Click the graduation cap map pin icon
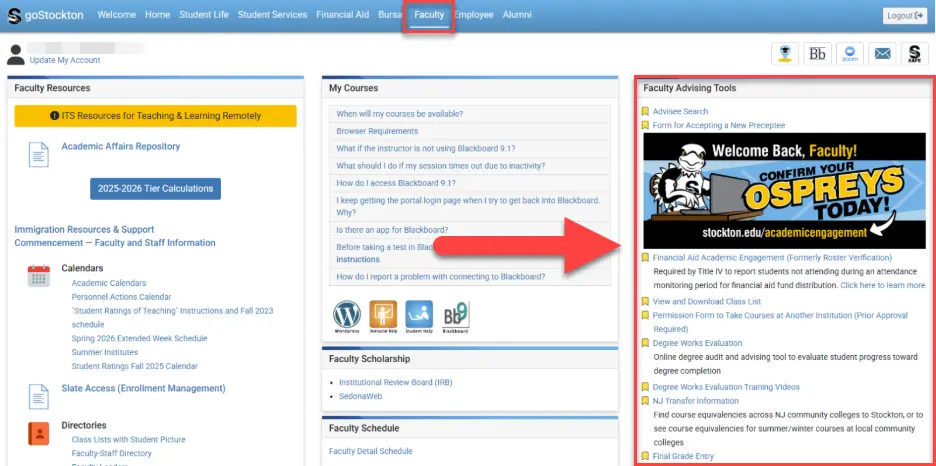Screen dimensions: 936x466 pos(785,54)
